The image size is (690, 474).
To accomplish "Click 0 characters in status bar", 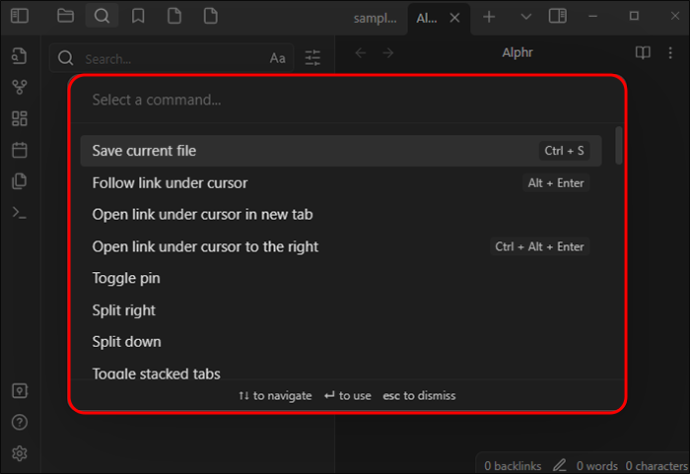I will (x=657, y=466).
